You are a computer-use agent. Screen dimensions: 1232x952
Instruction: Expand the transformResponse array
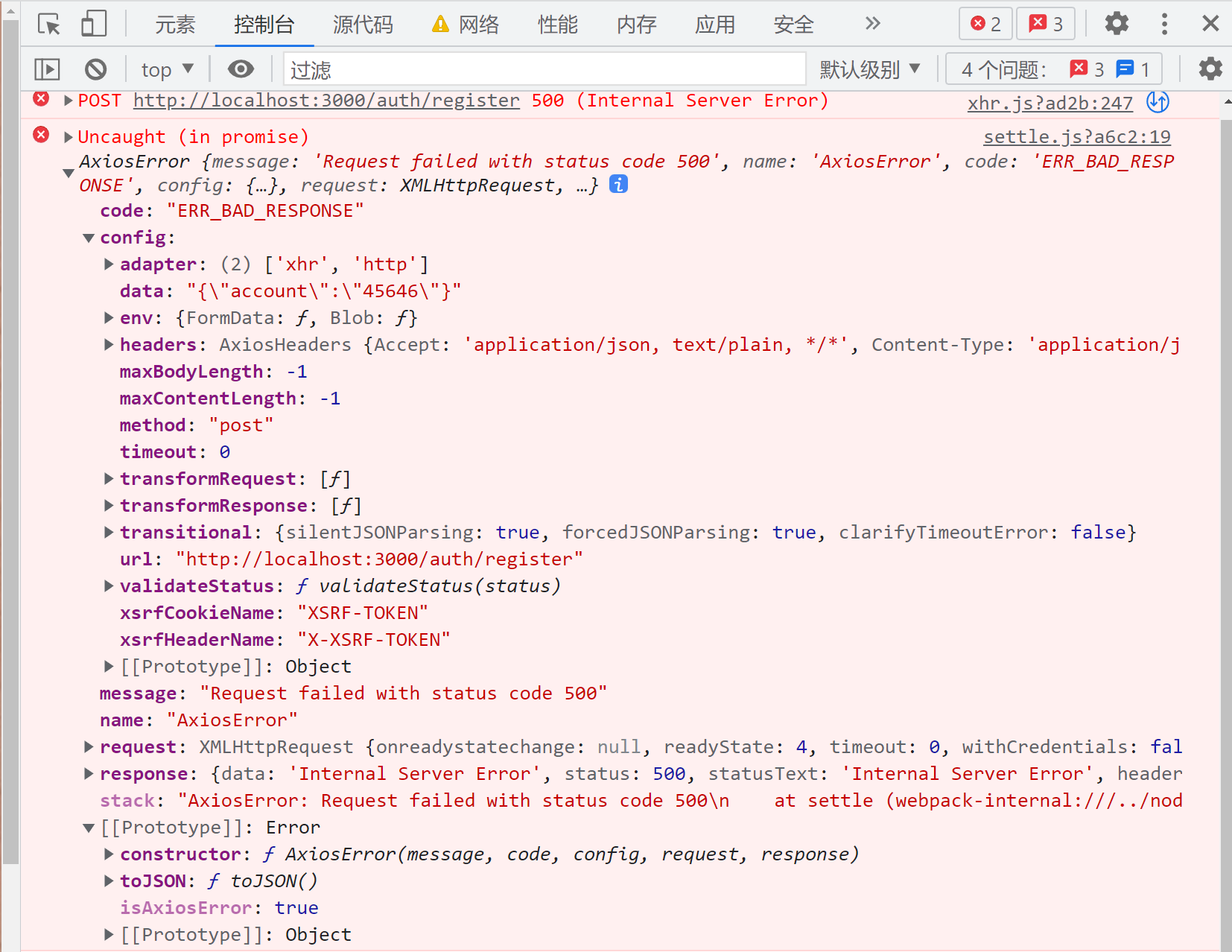(x=109, y=506)
